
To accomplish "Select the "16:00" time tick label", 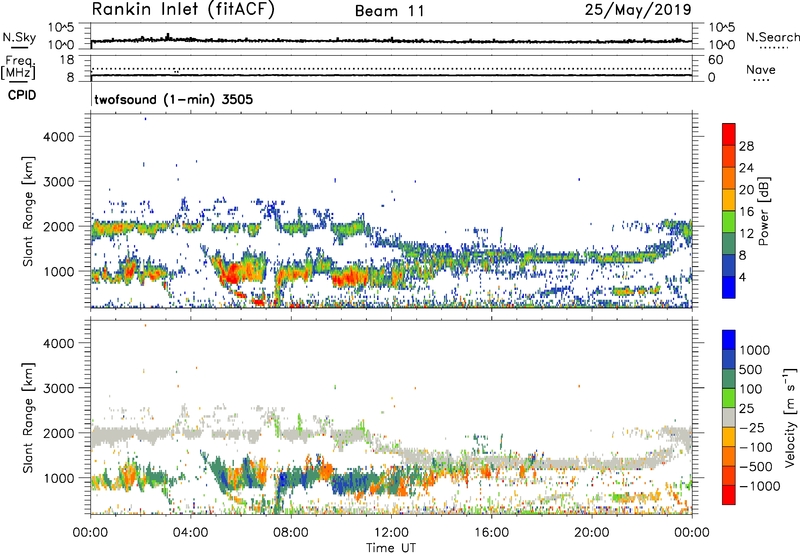I will pyautogui.click(x=491, y=533).
